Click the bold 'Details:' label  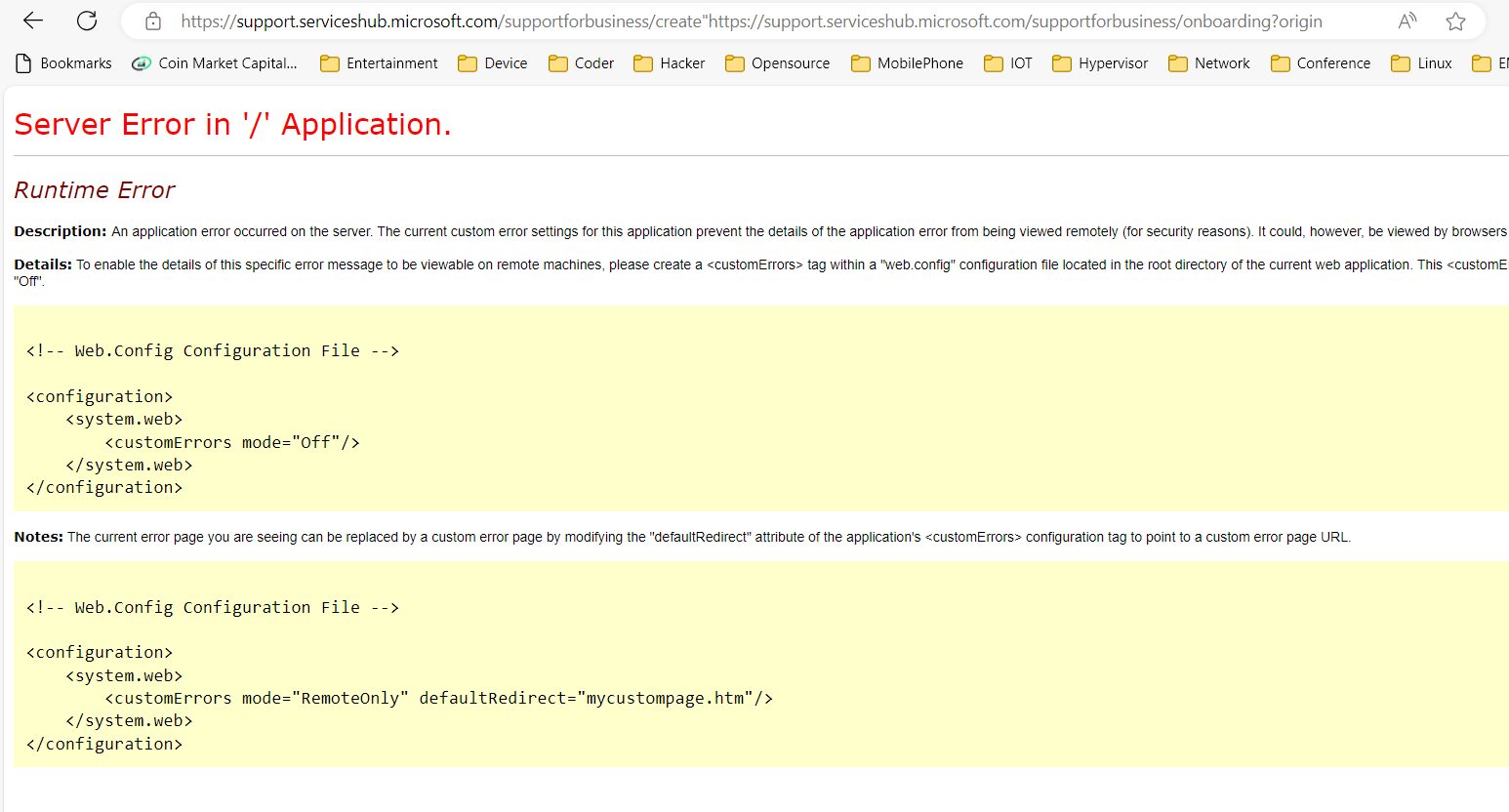point(43,264)
